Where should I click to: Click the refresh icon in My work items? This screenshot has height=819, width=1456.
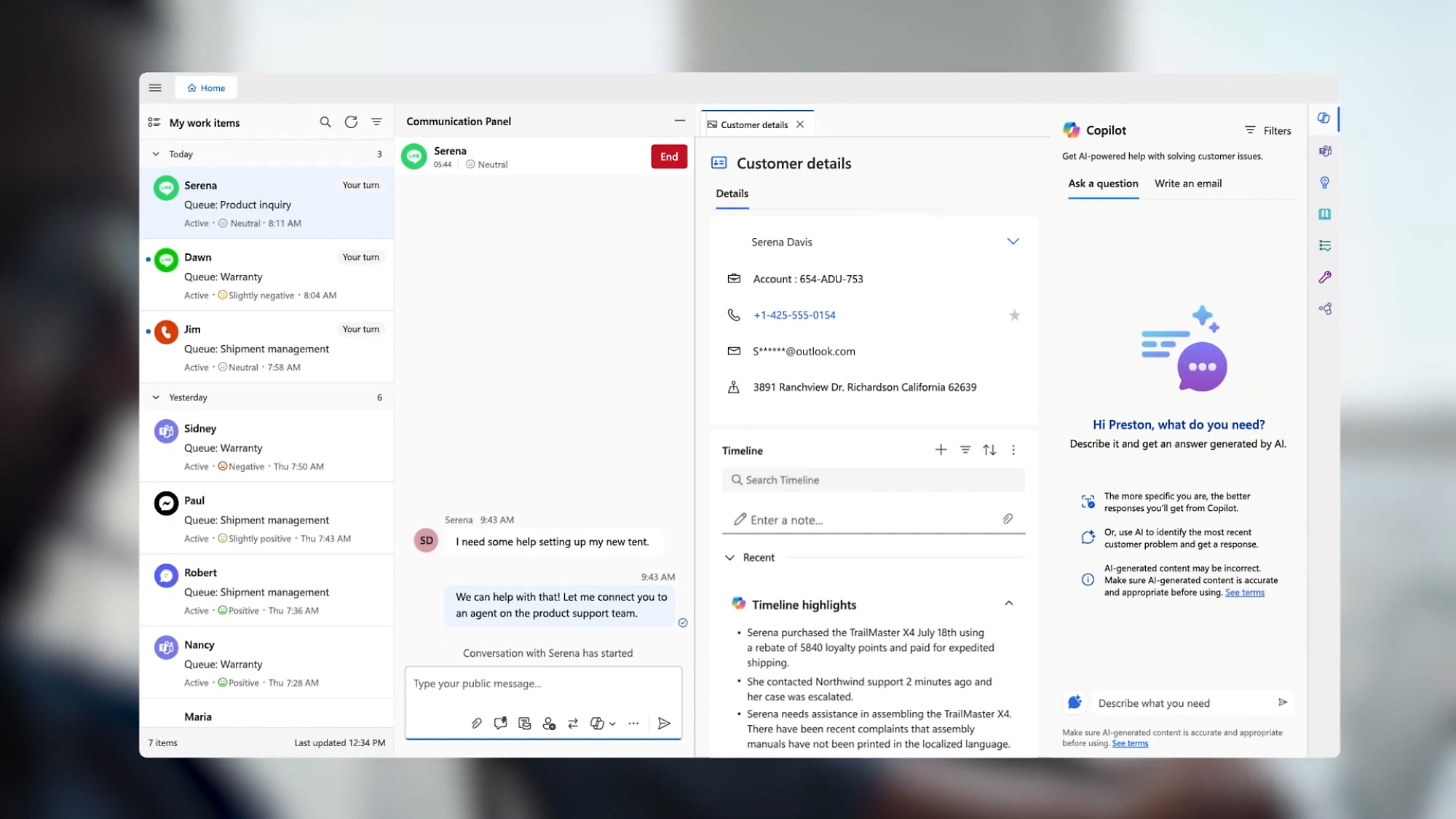(350, 122)
